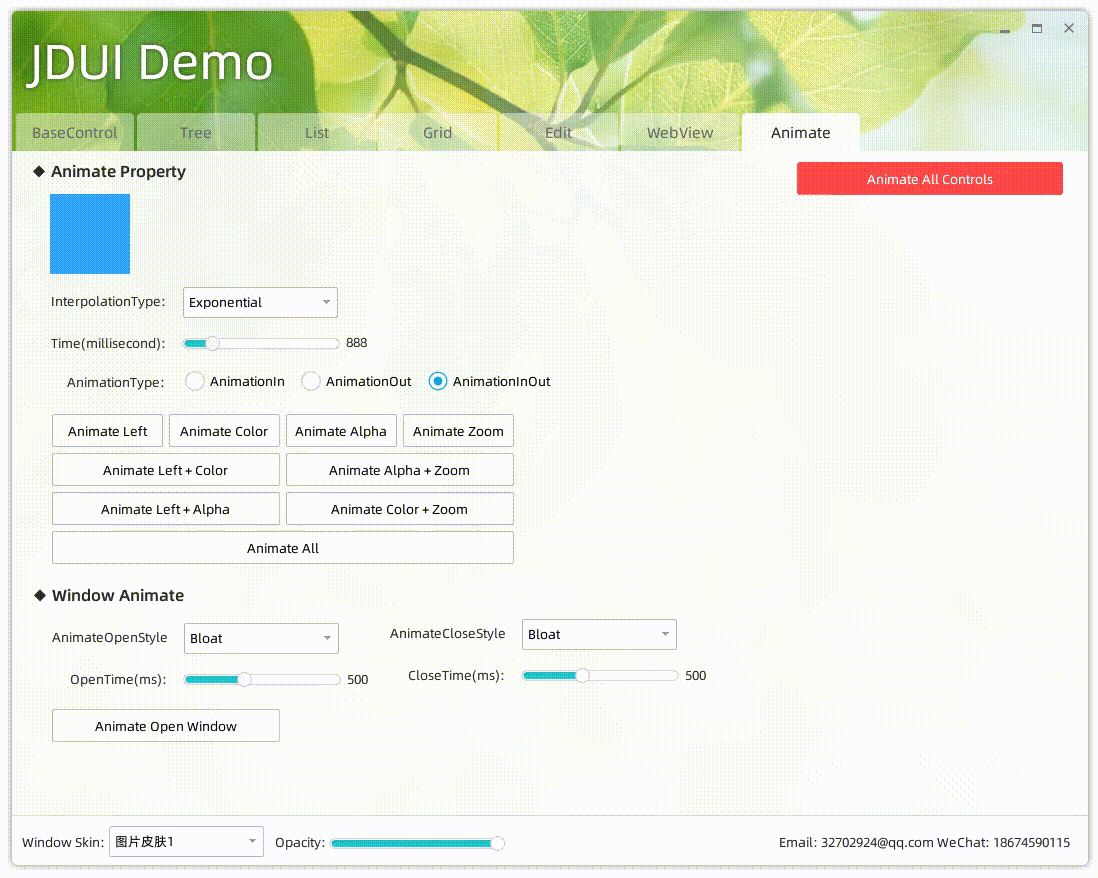Click the Animate Color + Zoom button
This screenshot has width=1098, height=878.
click(399, 508)
